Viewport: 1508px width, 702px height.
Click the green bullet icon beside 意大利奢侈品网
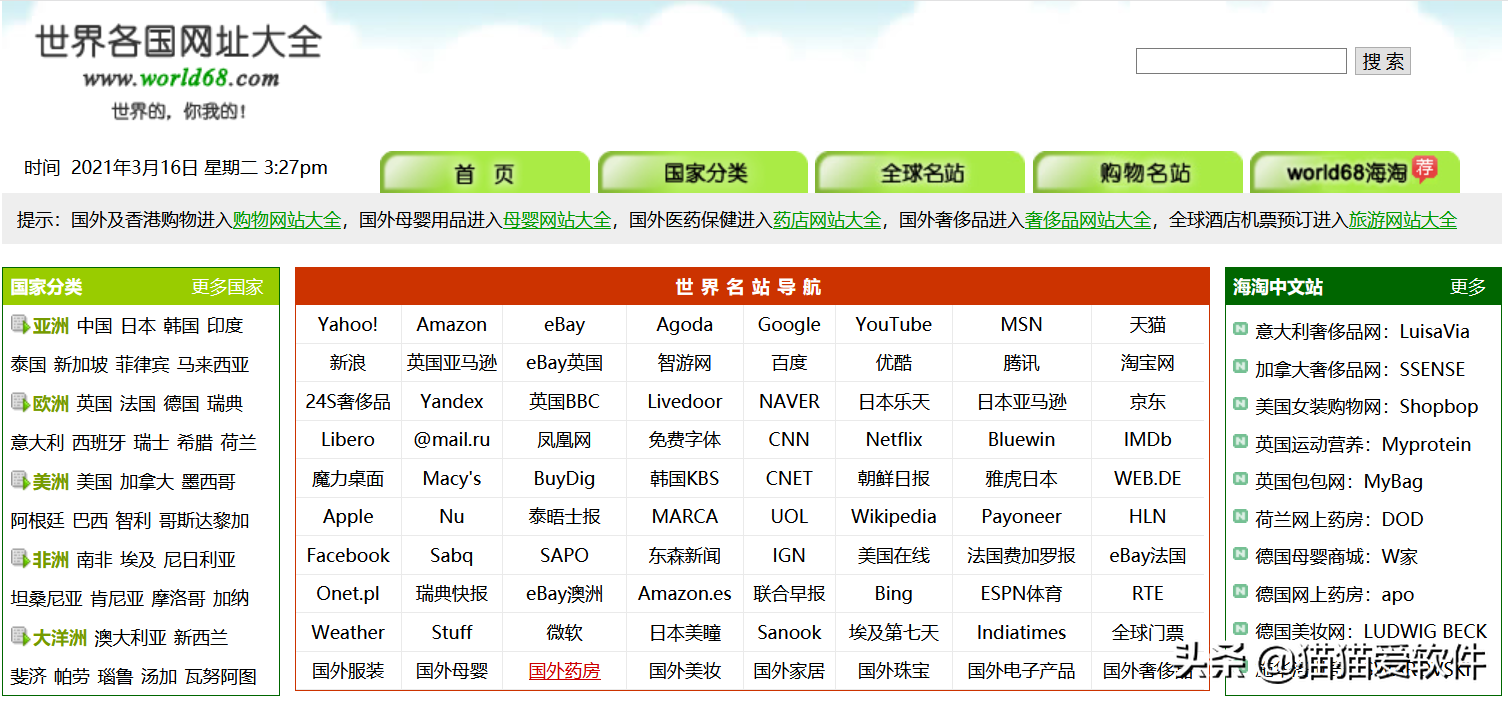[x=1241, y=328]
